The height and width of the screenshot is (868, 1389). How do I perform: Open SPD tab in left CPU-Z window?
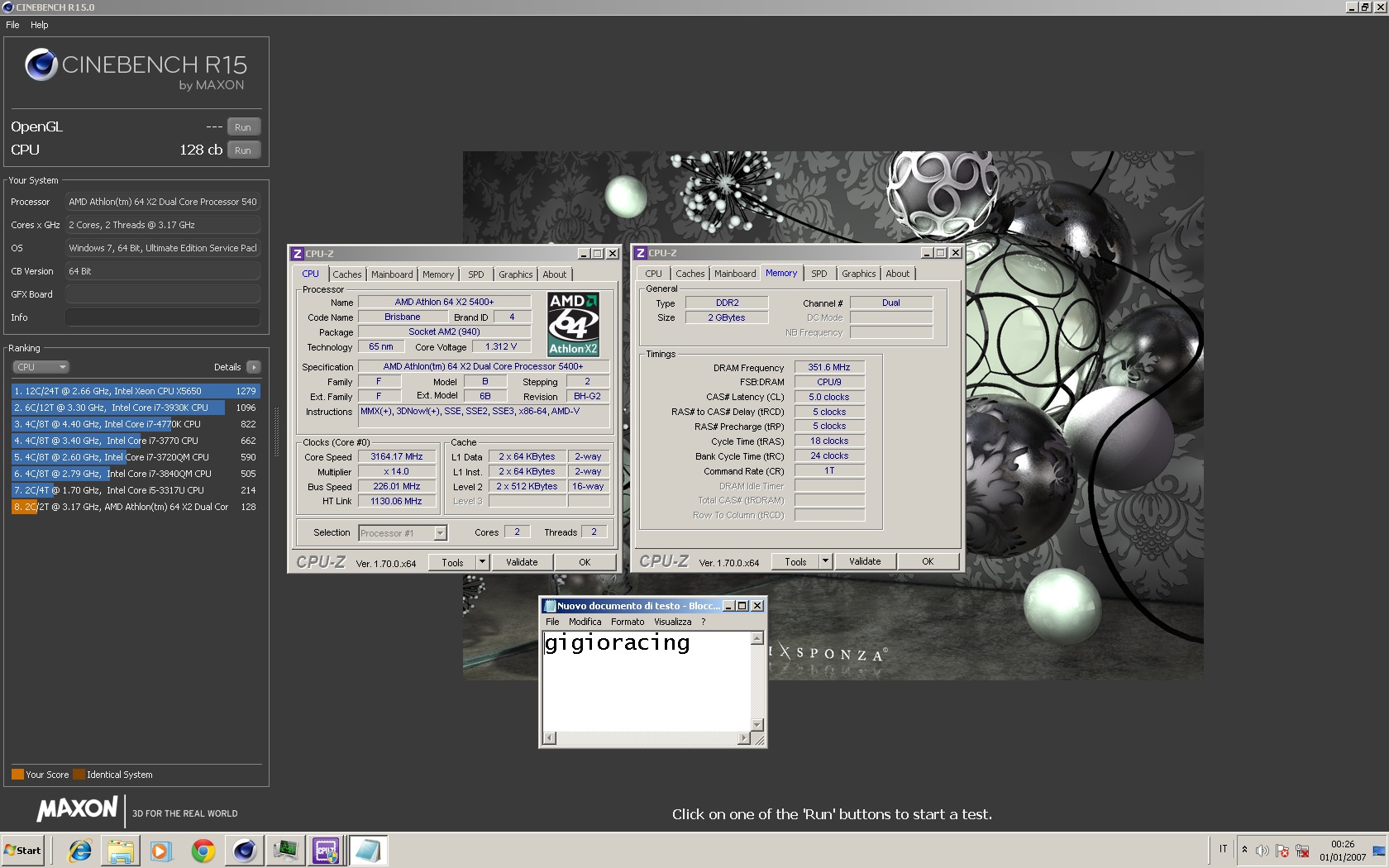click(476, 274)
